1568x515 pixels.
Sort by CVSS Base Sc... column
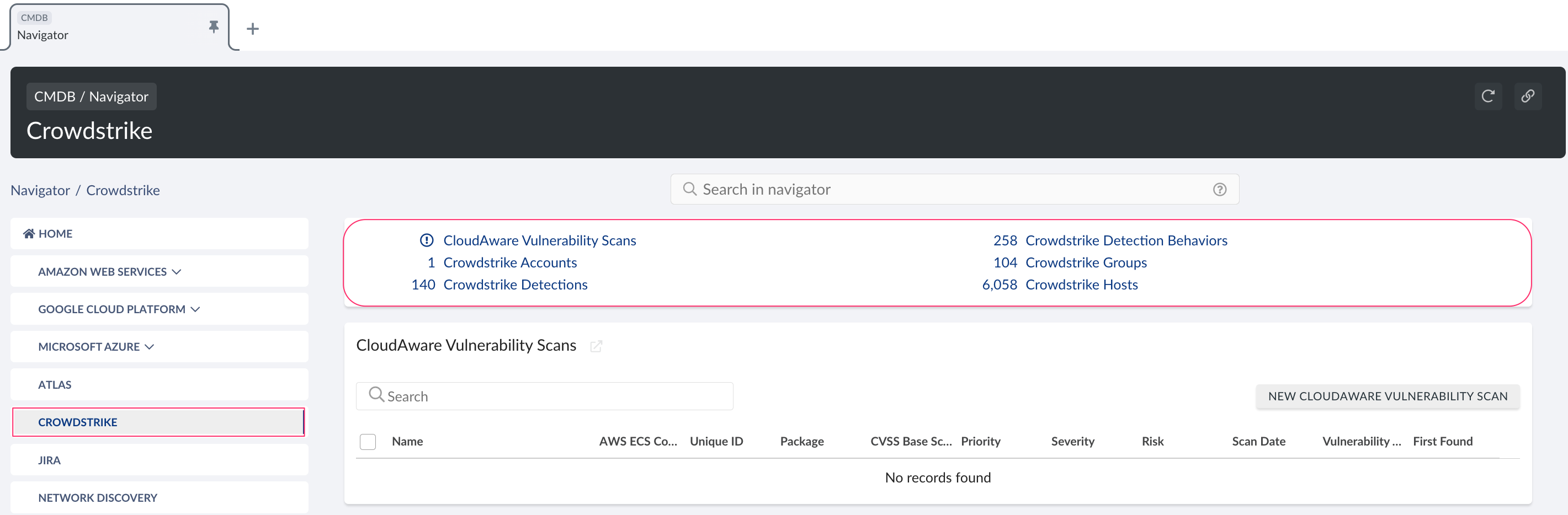(x=911, y=442)
